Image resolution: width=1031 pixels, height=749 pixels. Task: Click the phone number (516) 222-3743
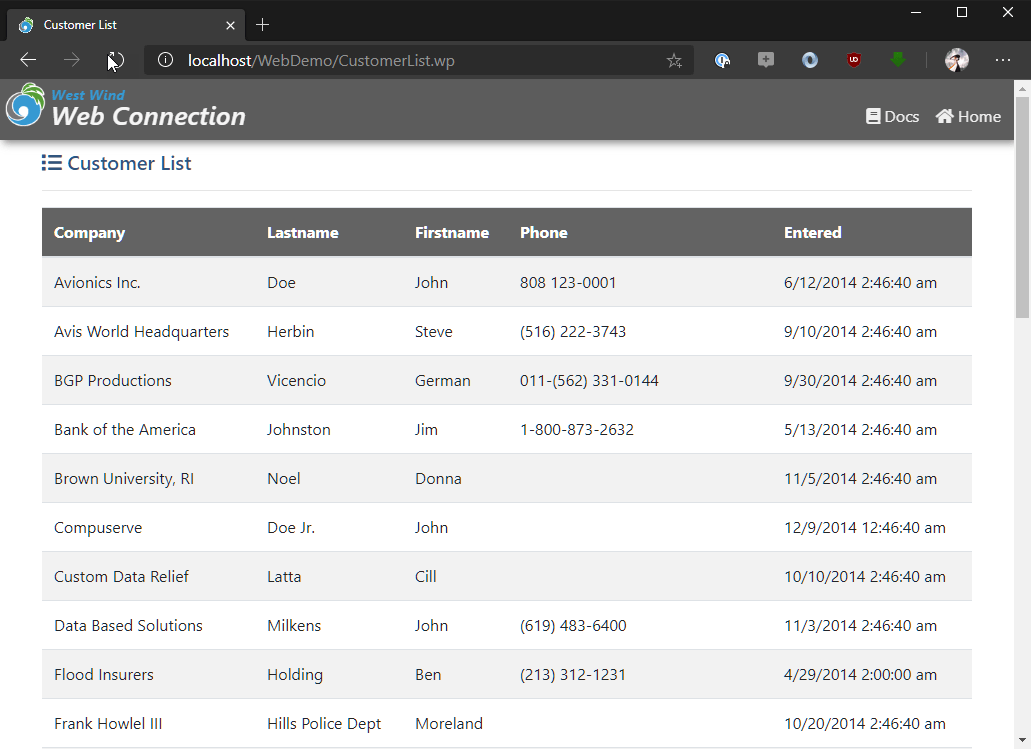573,331
